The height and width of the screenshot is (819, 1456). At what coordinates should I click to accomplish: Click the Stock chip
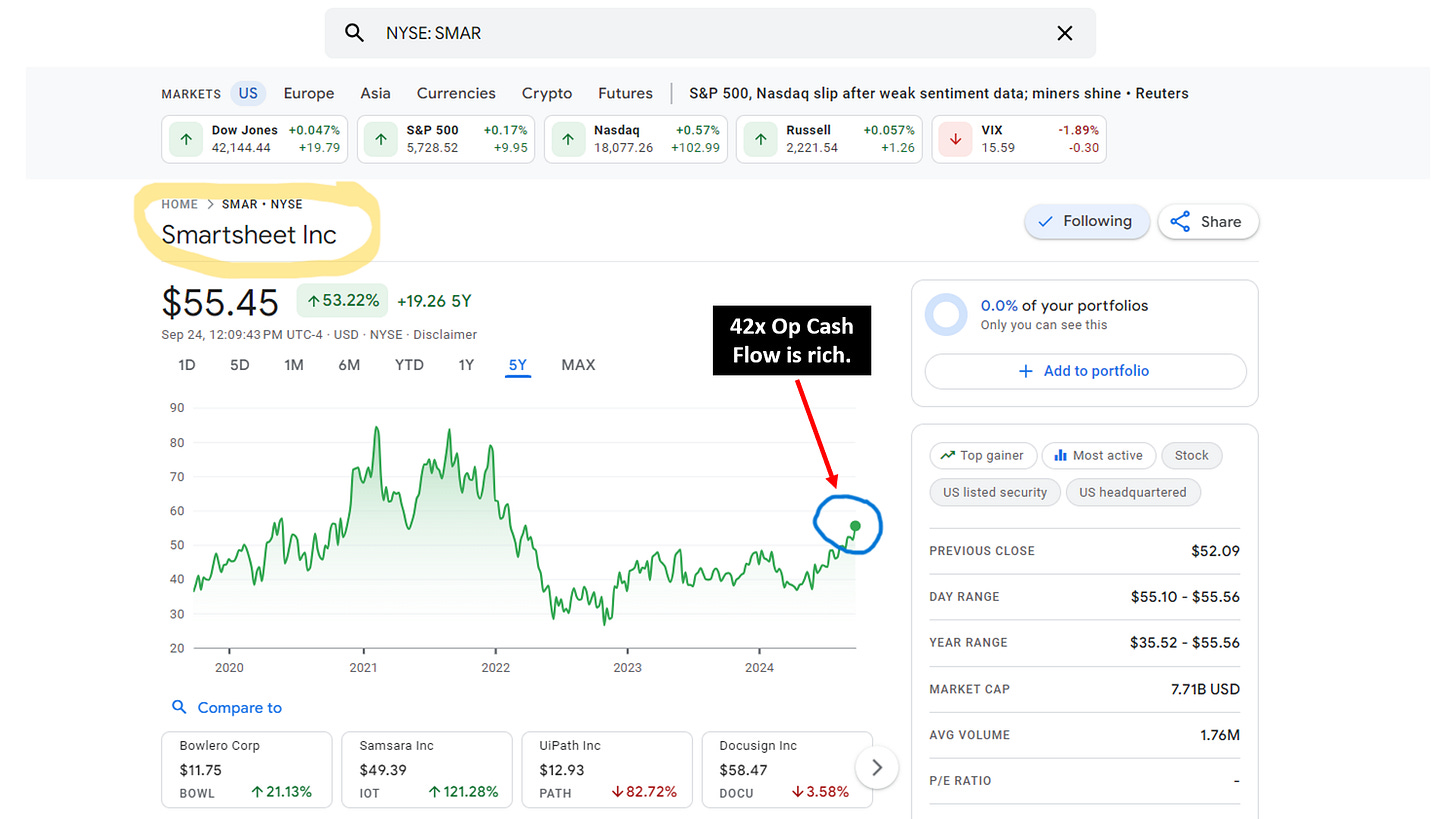click(1191, 456)
